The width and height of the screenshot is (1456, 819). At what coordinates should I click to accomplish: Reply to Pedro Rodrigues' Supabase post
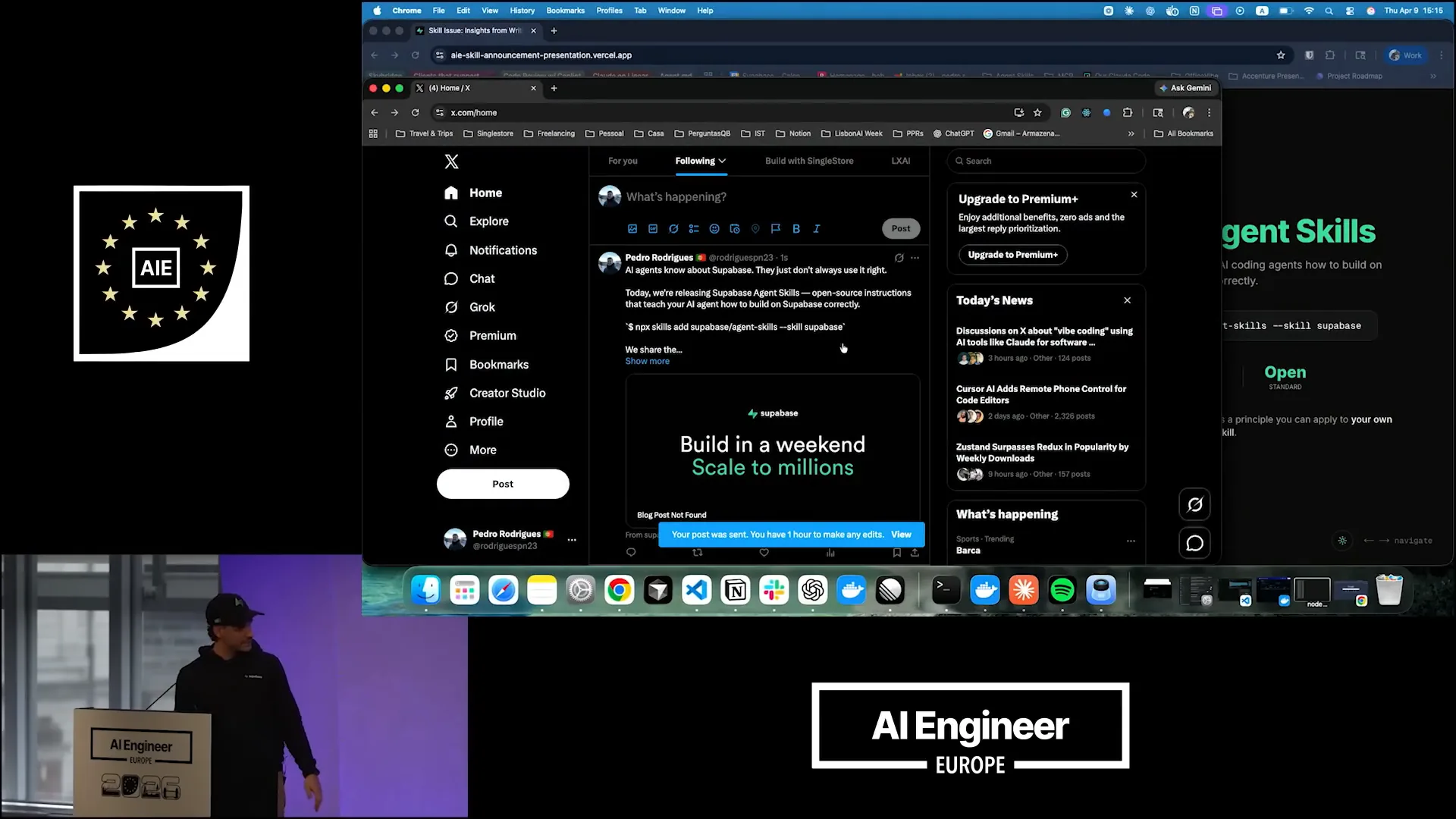click(631, 553)
